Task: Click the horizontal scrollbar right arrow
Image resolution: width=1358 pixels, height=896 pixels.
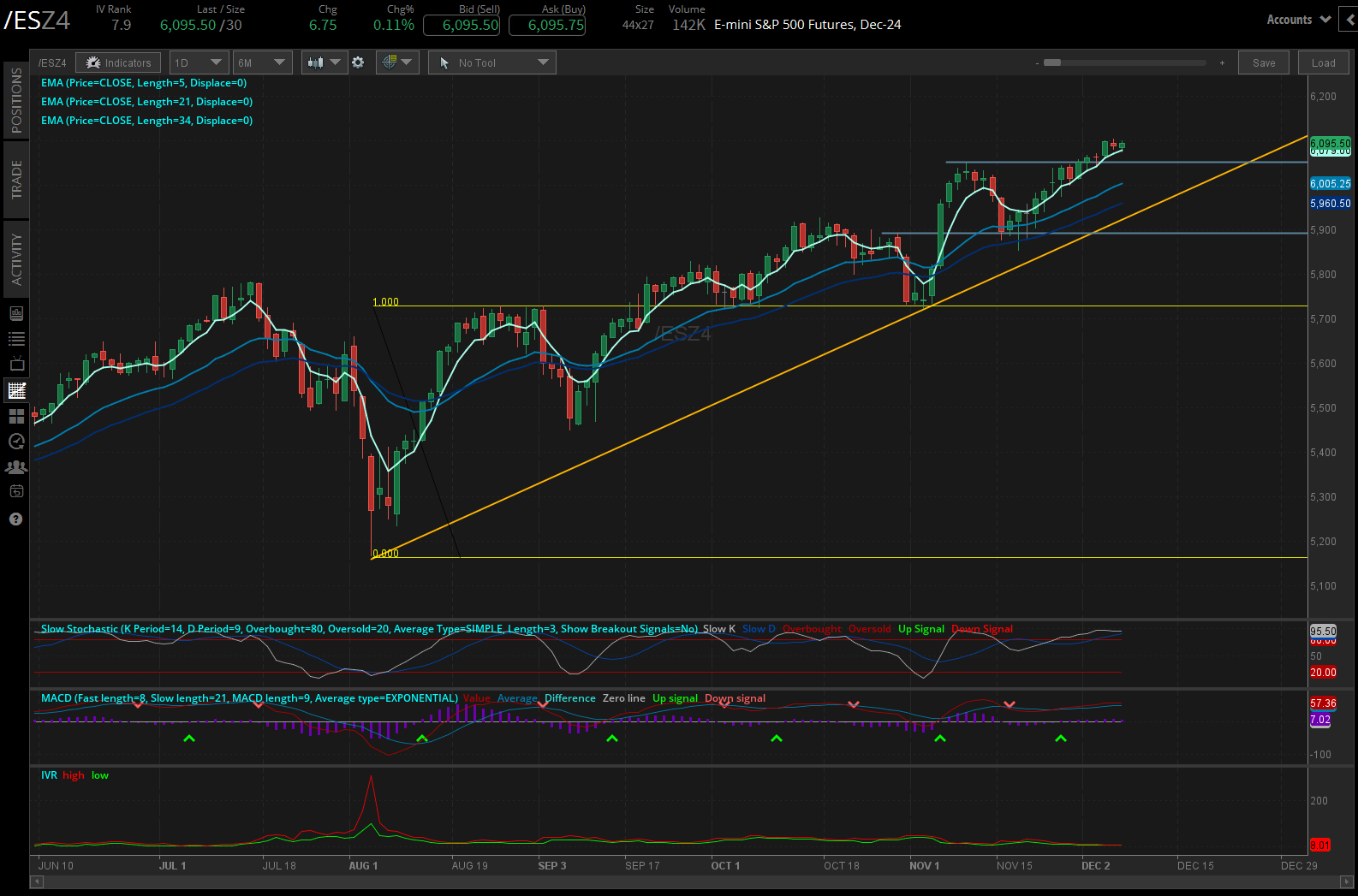Action: pos(1347,881)
